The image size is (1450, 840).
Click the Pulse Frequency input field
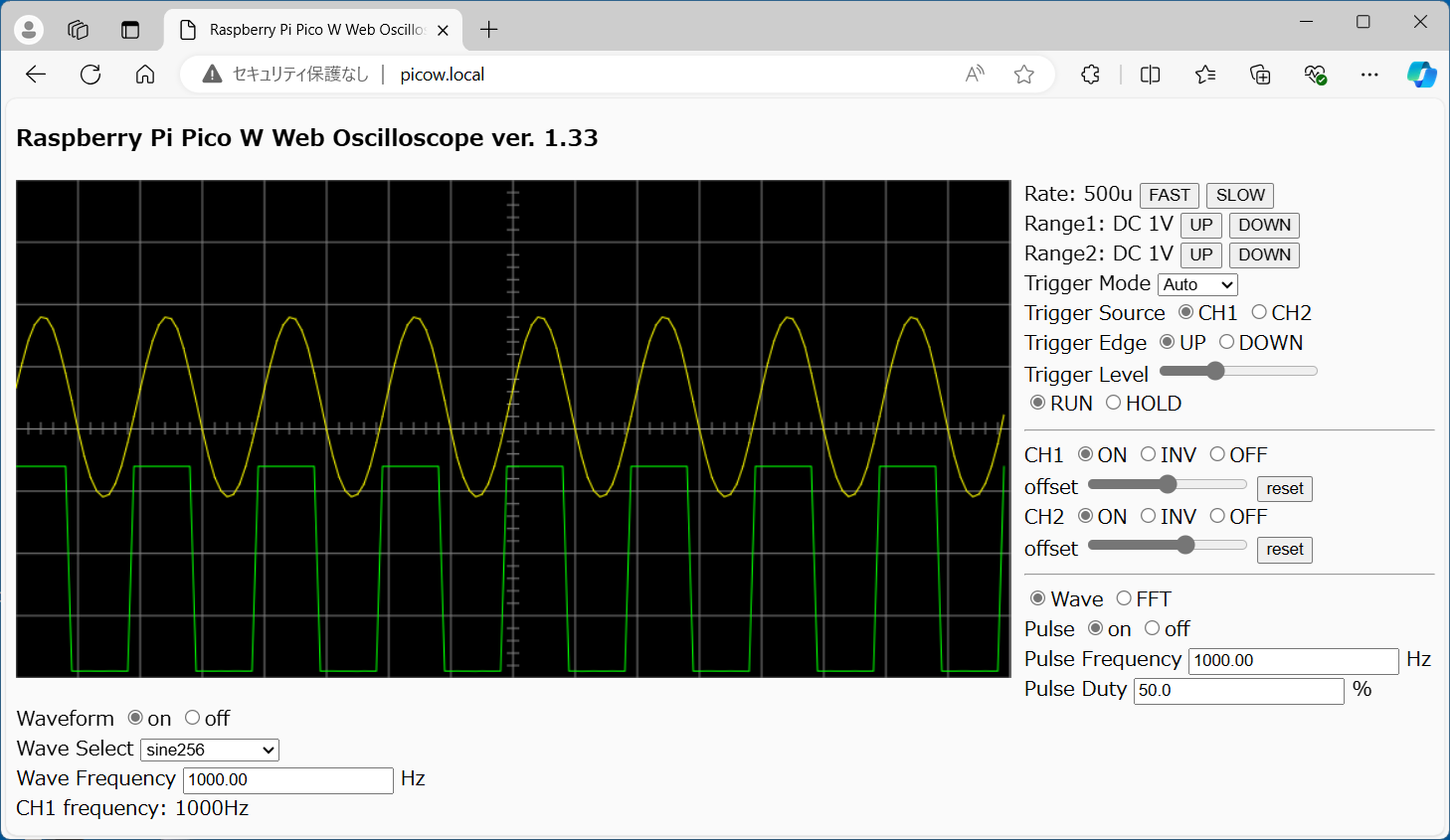click(x=1294, y=661)
